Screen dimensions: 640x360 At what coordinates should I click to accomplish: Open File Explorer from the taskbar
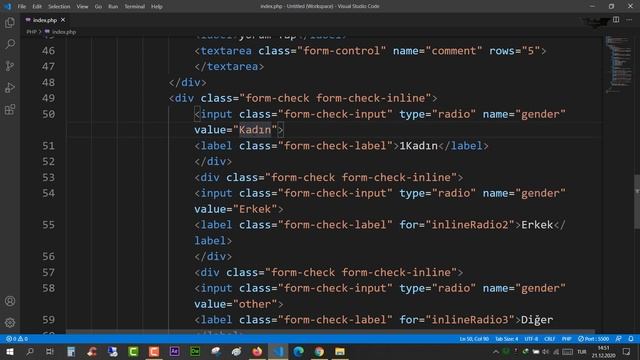340,351
